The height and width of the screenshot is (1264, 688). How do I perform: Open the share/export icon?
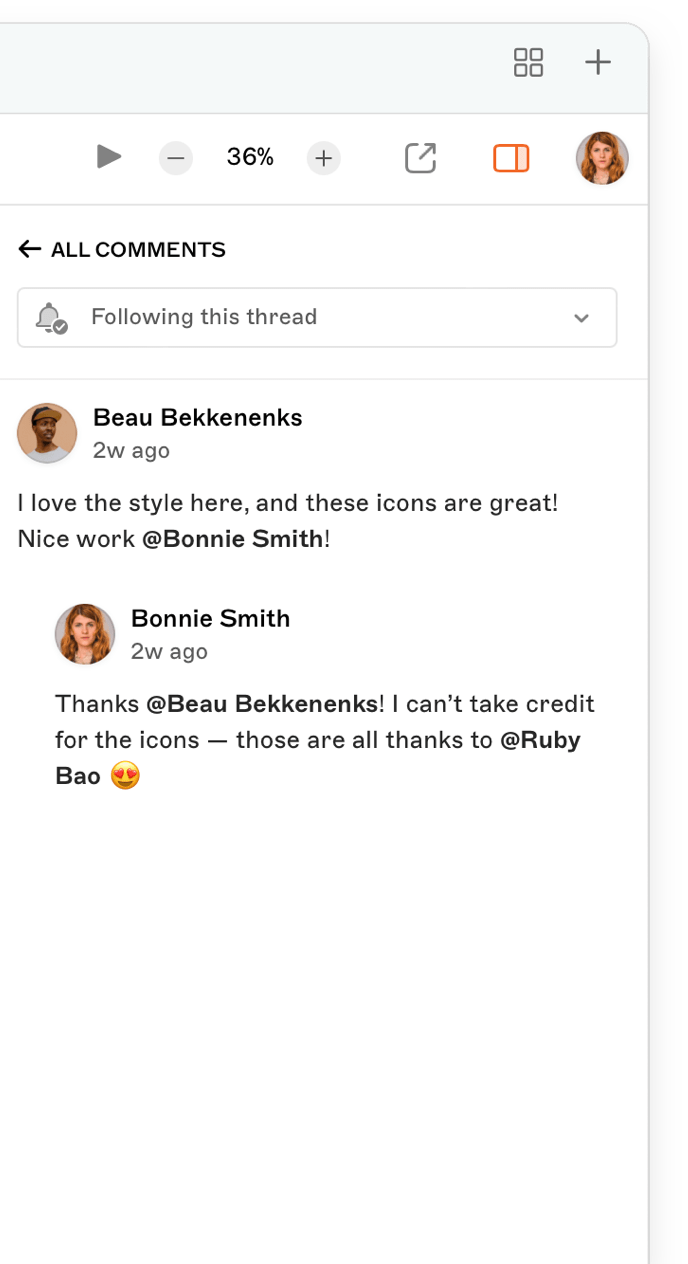pyautogui.click(x=420, y=158)
